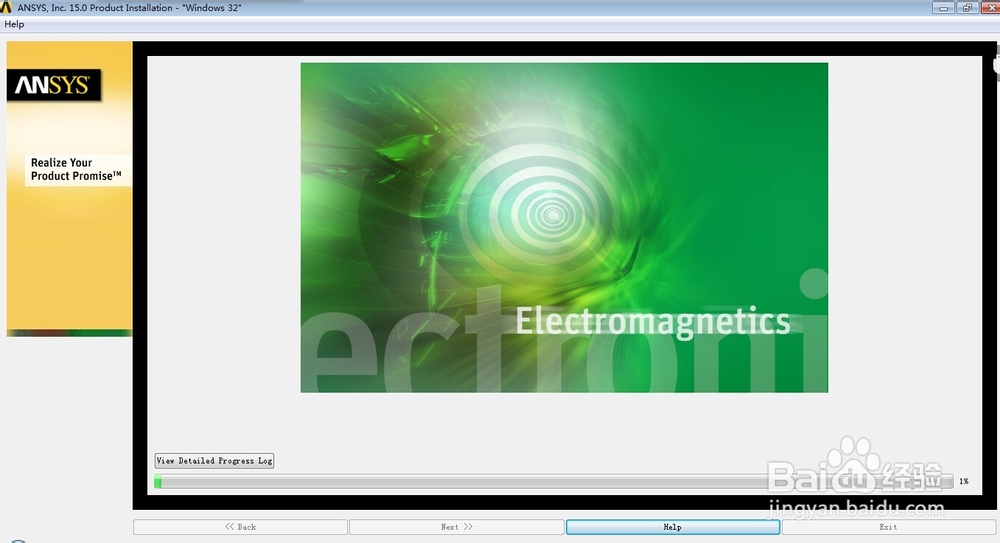The height and width of the screenshot is (543, 1000).
Task: Click the Electromagnetics splash image
Action: pos(564,227)
